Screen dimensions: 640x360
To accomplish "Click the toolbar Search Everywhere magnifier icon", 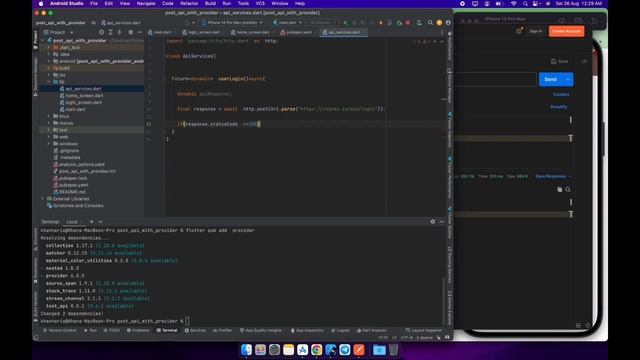I will 430,23.
